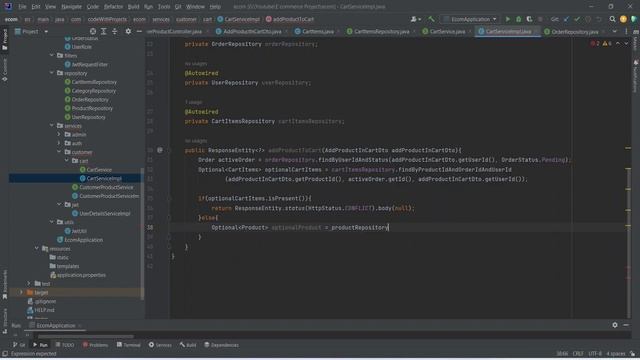Start debugging with the green bug icon
This screenshot has height=360, width=640.
[518, 19]
